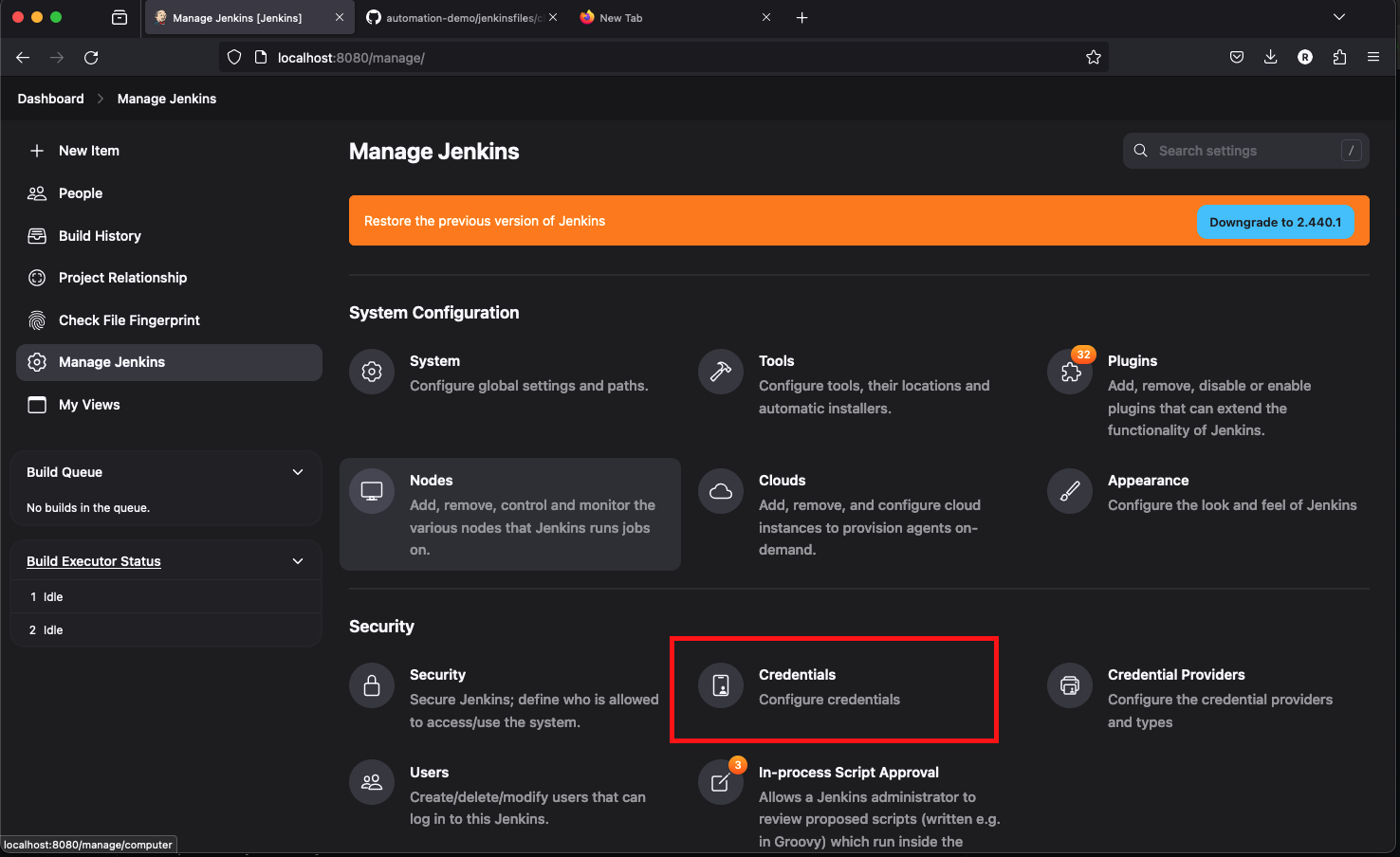1400x857 pixels.
Task: Close the automation-demo tab
Action: [553, 17]
